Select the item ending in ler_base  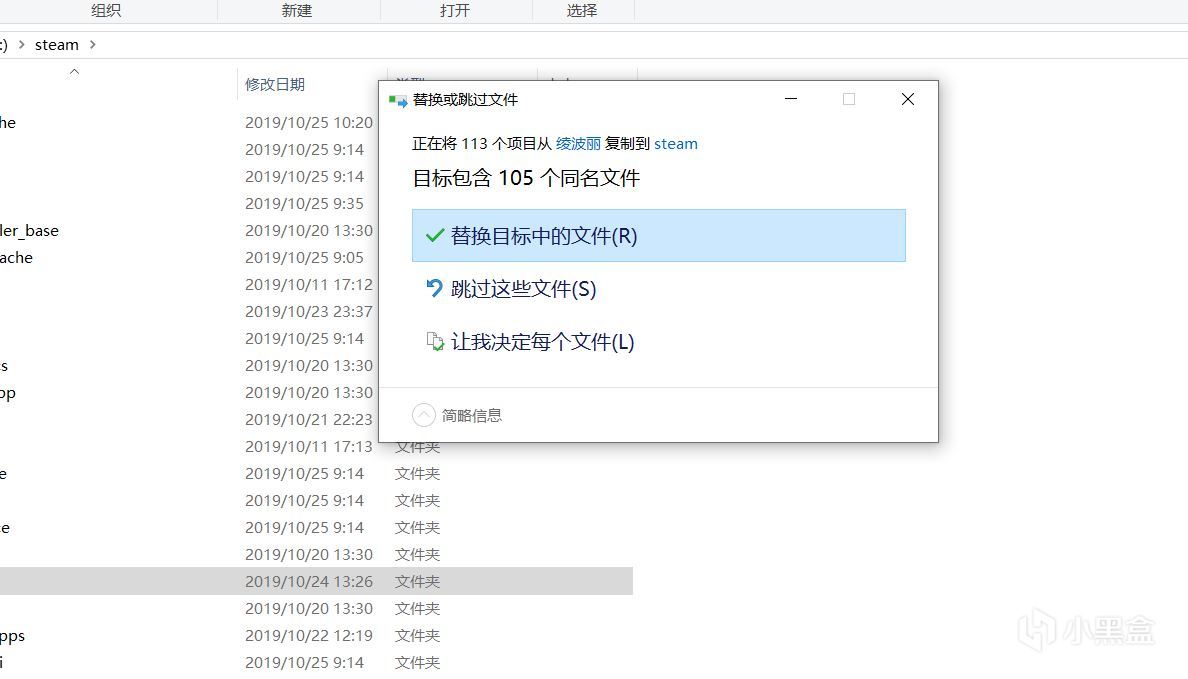pyautogui.click(x=30, y=230)
